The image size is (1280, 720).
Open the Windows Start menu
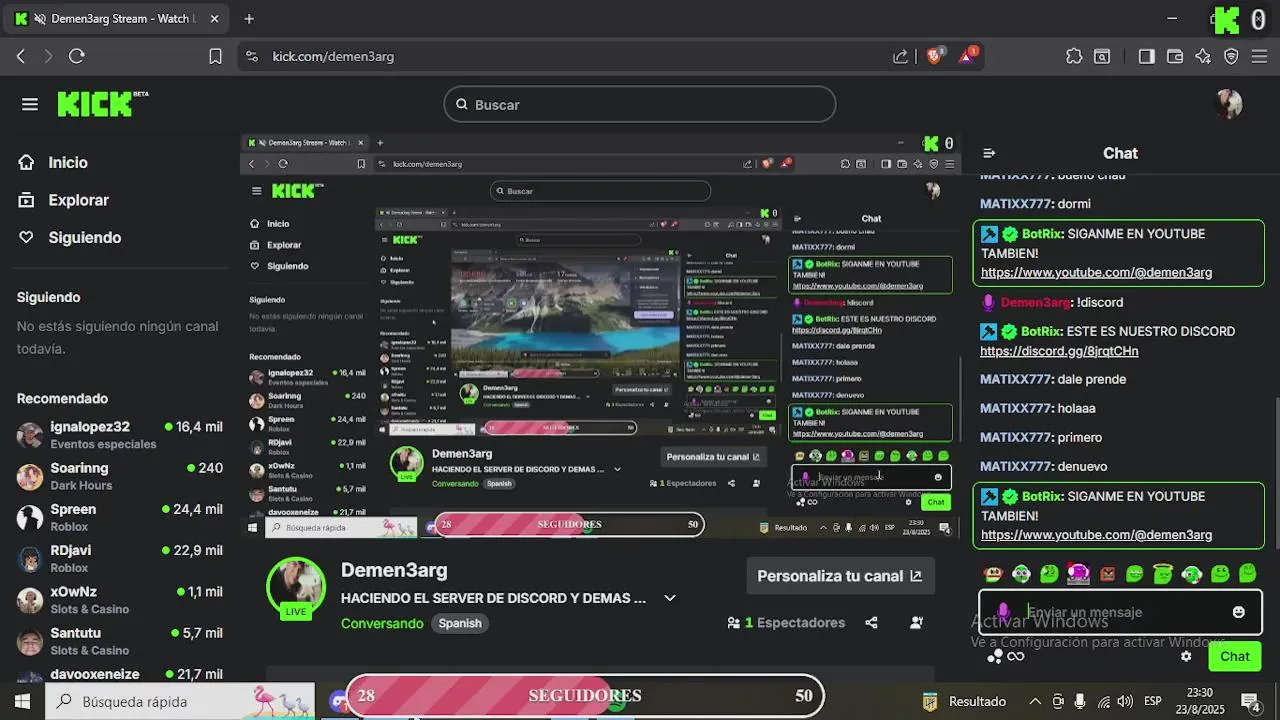click(x=22, y=701)
